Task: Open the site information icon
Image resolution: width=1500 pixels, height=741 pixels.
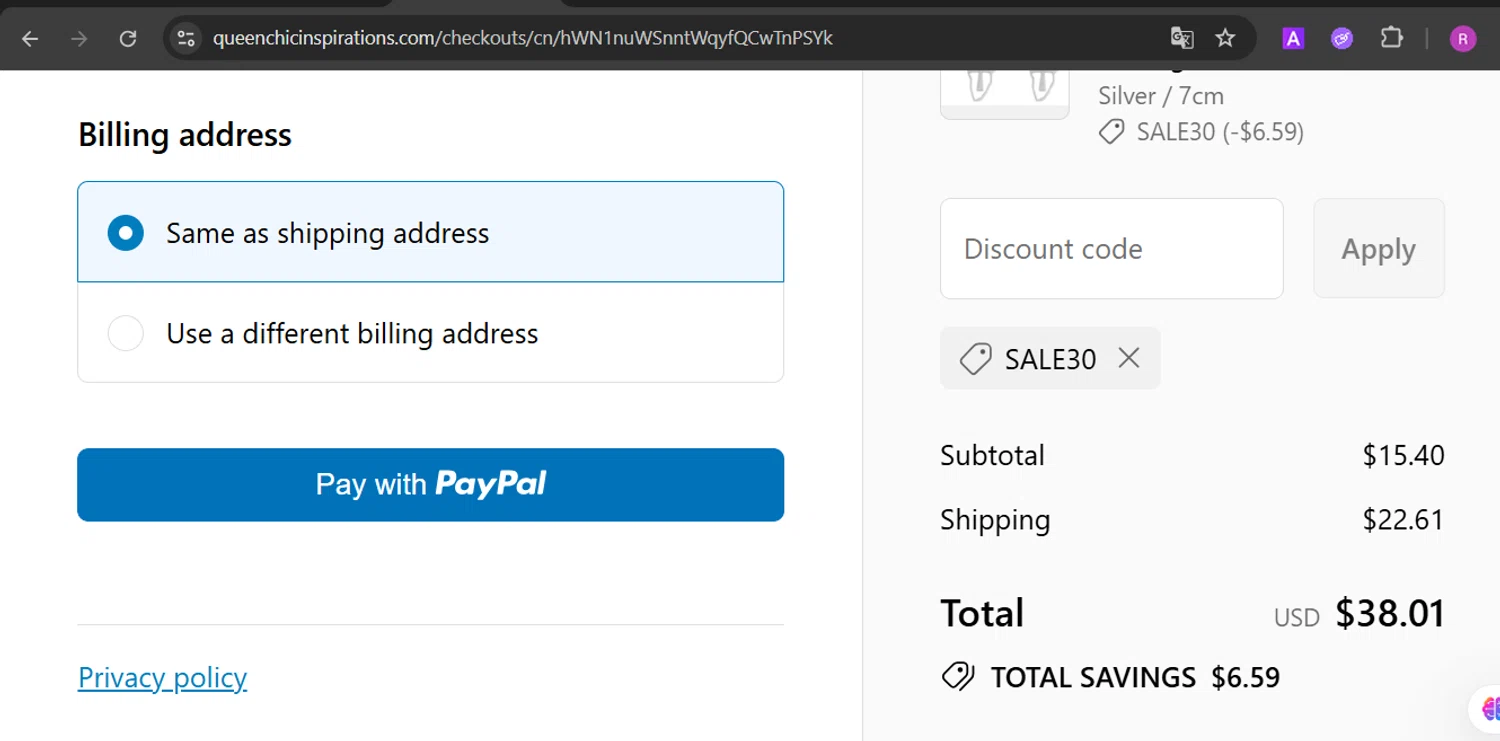Action: 186,39
